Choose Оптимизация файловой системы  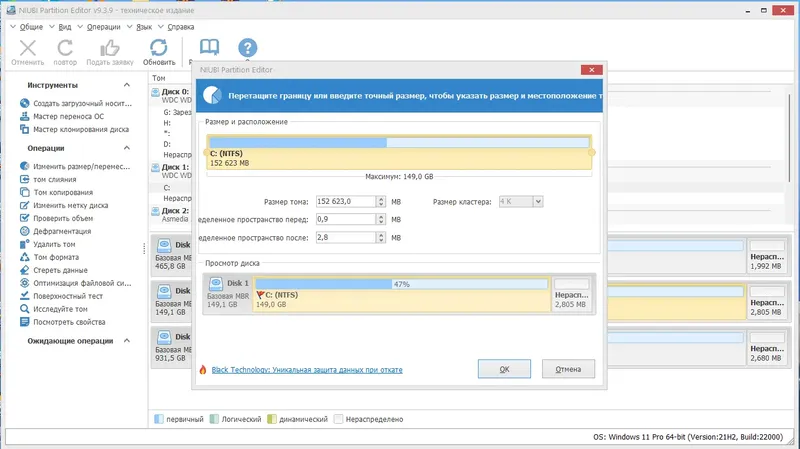pyautogui.click(x=76, y=283)
